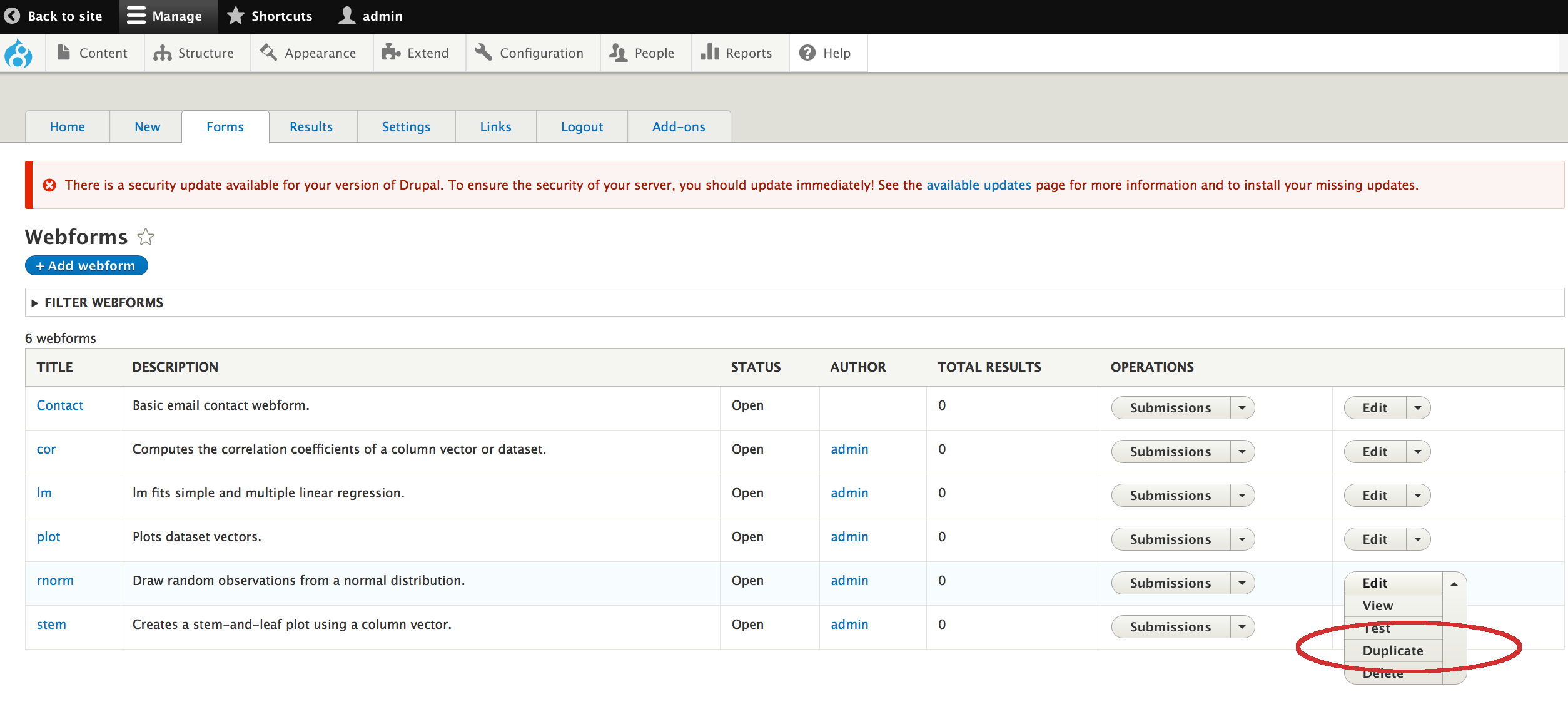Click Edit button for plot row
This screenshot has width=1568, height=714.
[x=1375, y=539]
